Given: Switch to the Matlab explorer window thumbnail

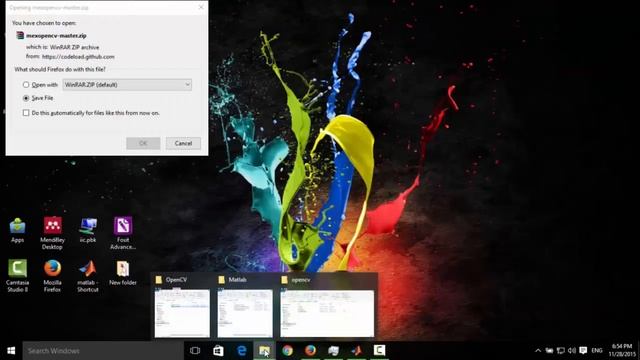Looking at the screenshot, I should tap(245, 313).
